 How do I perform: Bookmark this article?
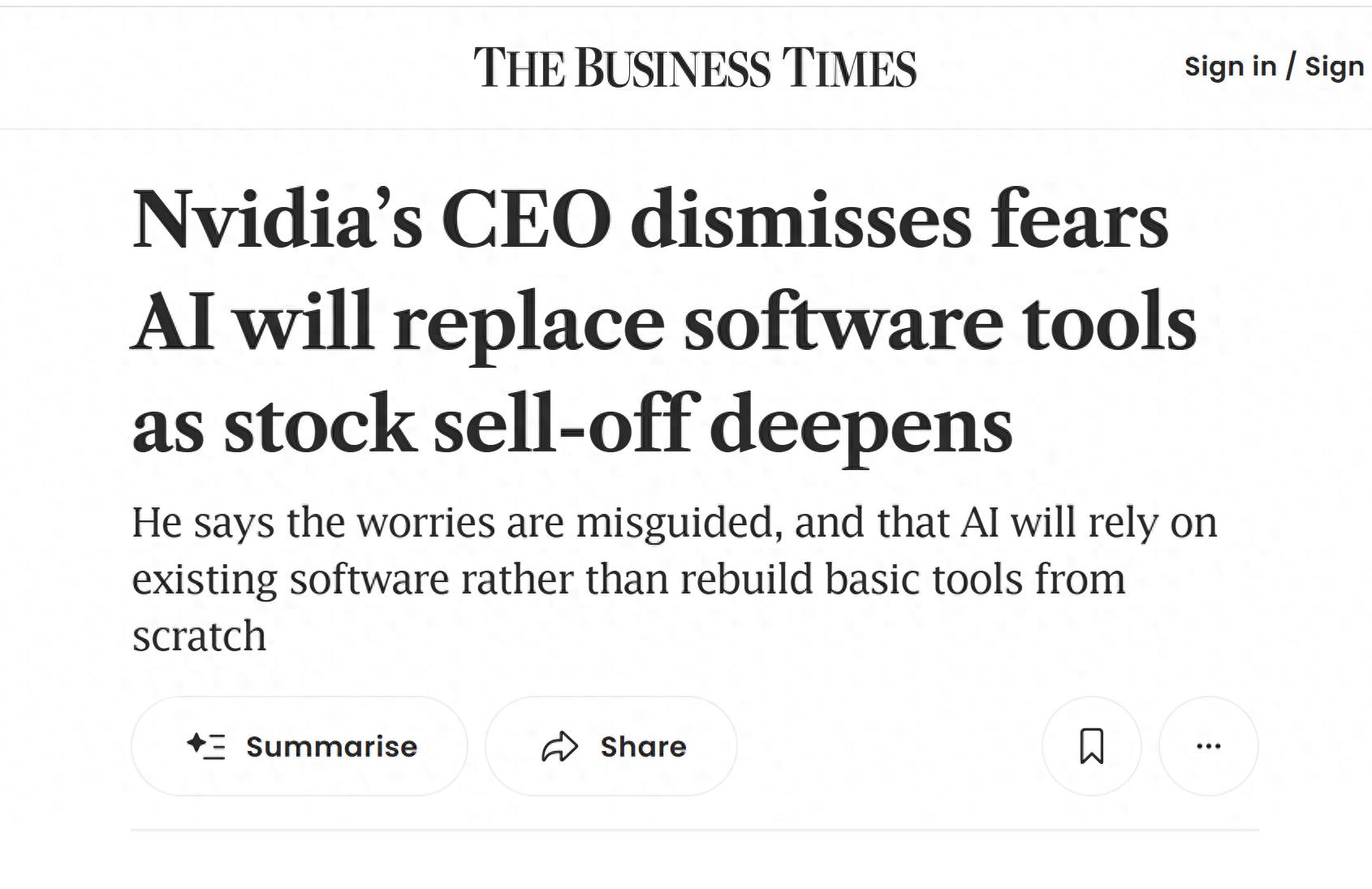(1091, 745)
